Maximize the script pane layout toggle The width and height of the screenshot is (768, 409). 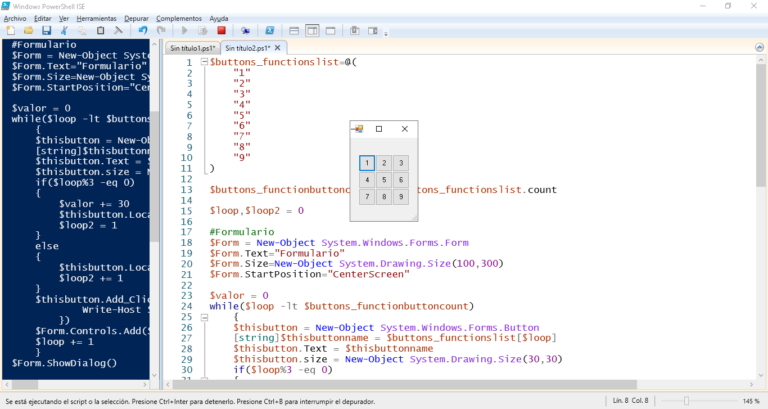click(331, 30)
